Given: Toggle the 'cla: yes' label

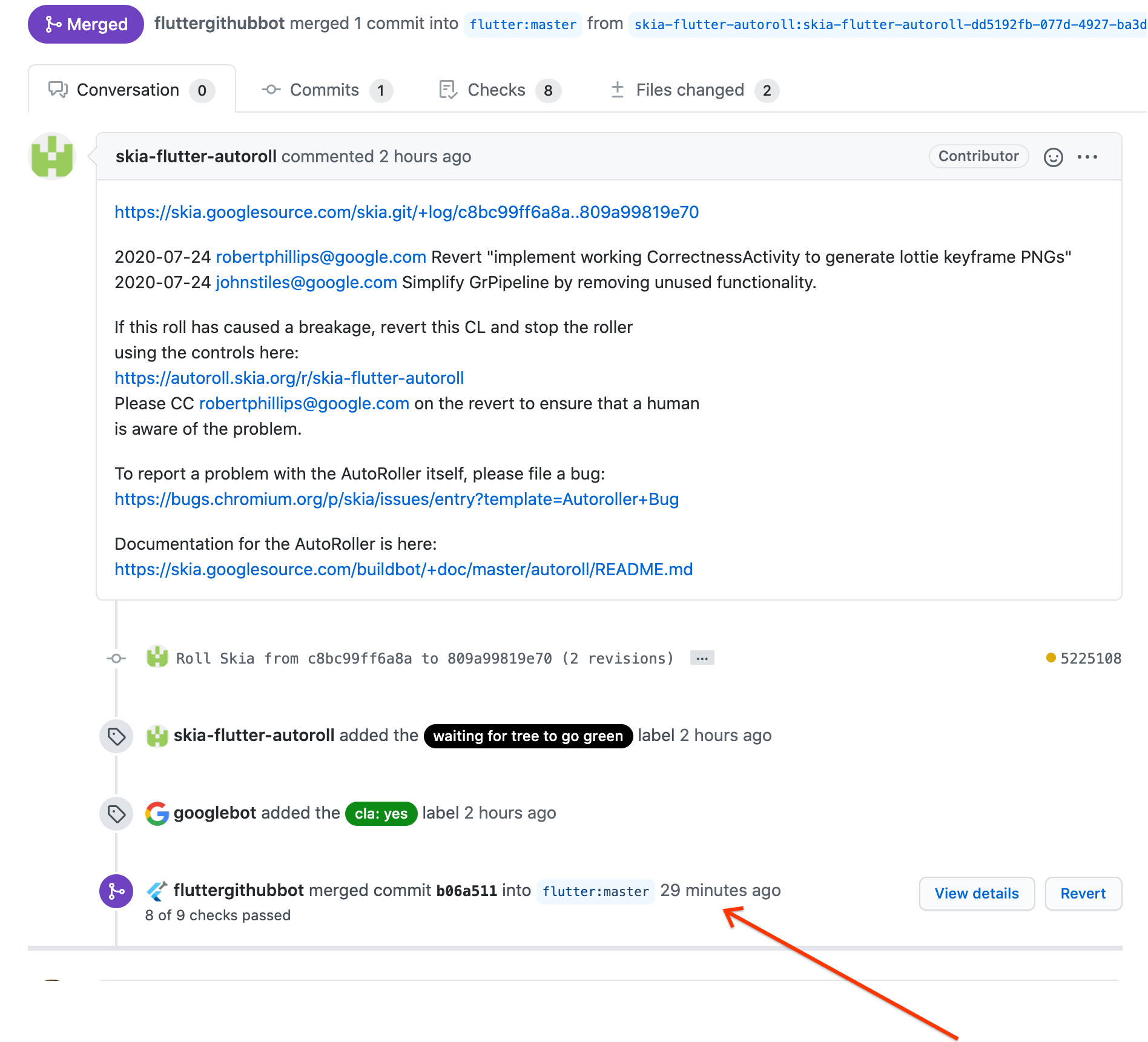Looking at the screenshot, I should tap(380, 814).
